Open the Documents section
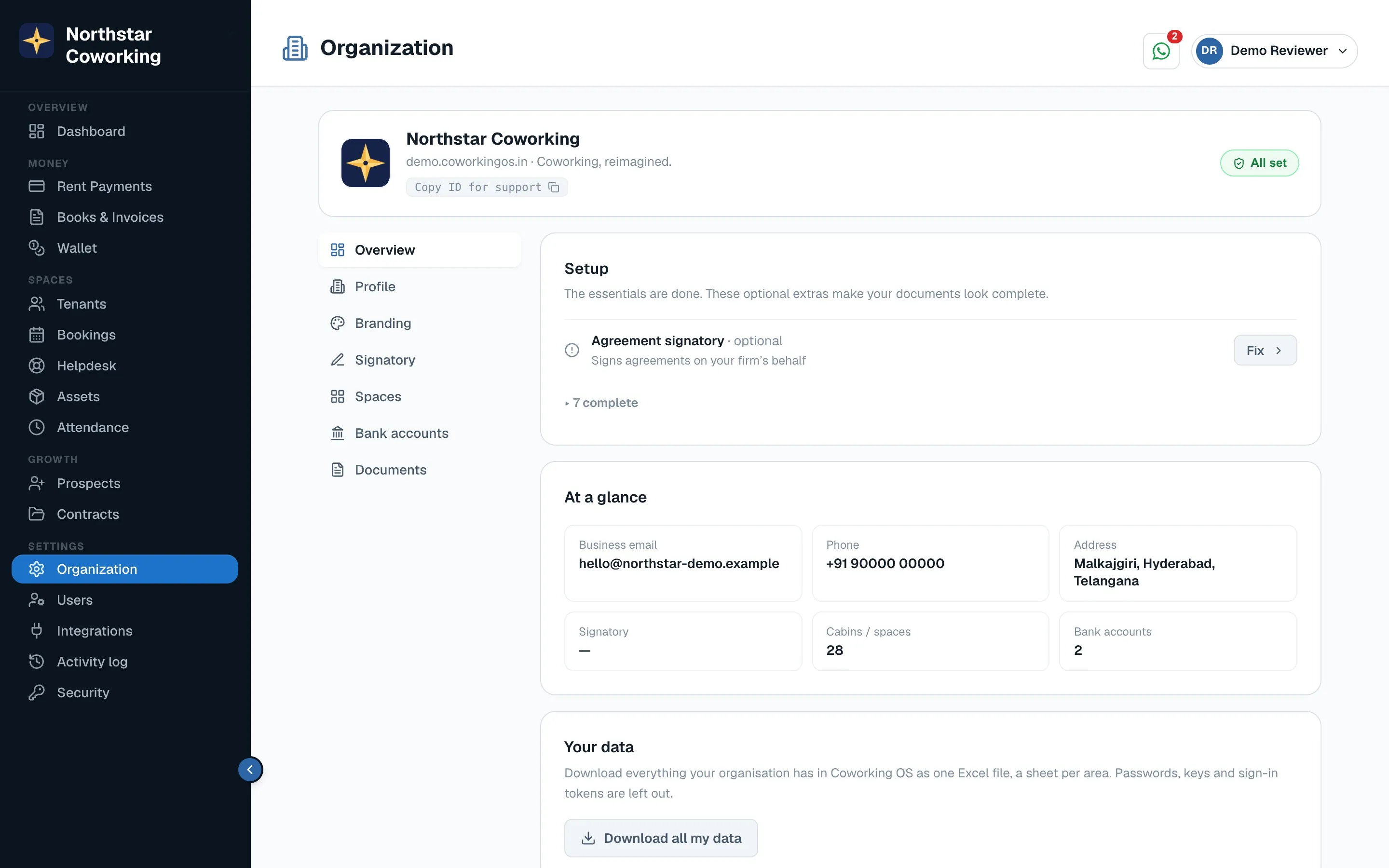The image size is (1389, 868). (420, 470)
